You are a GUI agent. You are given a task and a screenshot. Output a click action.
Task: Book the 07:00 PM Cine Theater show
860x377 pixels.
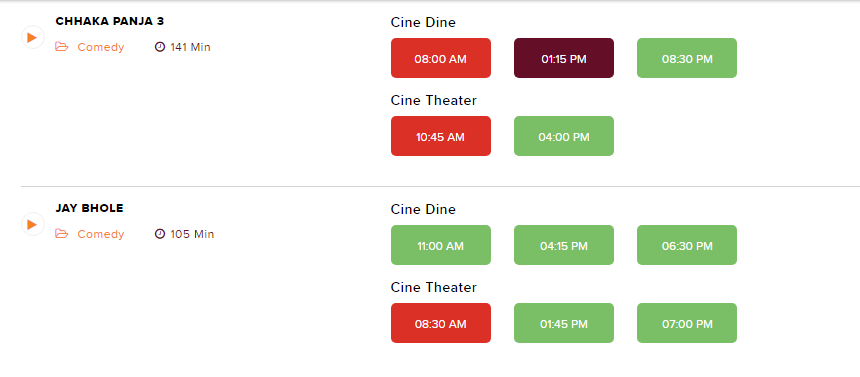[687, 323]
